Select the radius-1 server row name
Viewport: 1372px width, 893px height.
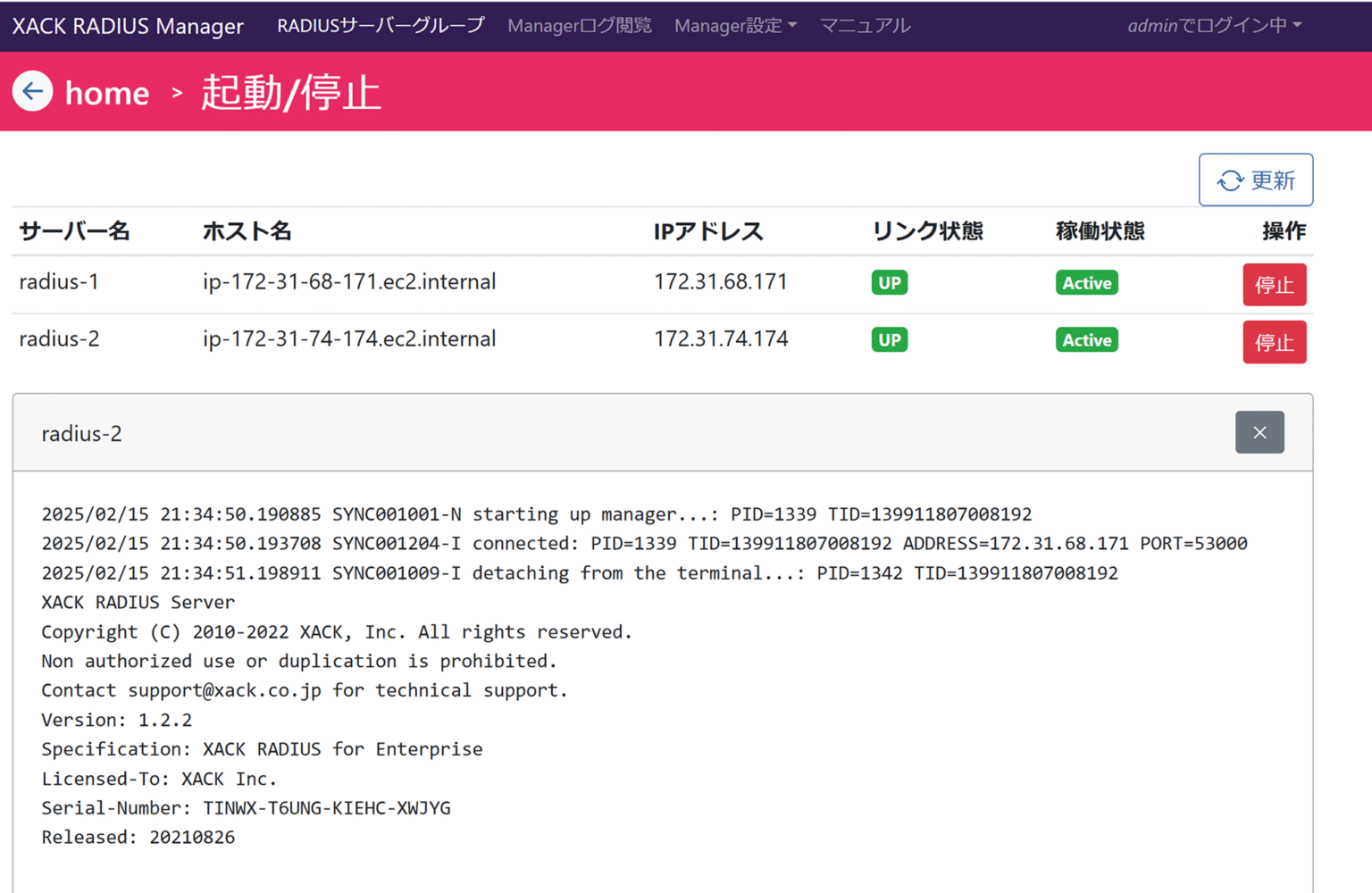(x=59, y=282)
